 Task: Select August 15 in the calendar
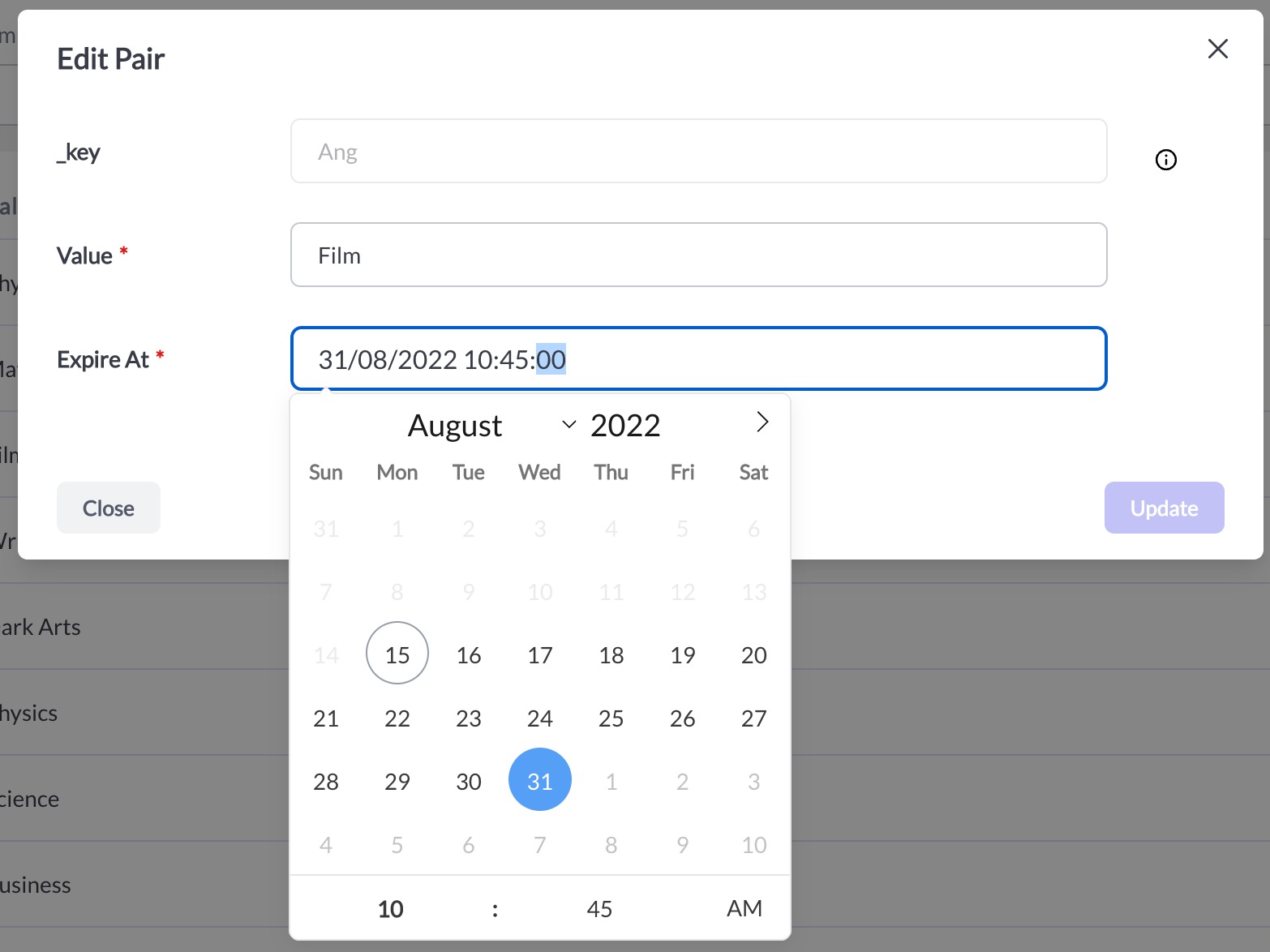point(397,654)
